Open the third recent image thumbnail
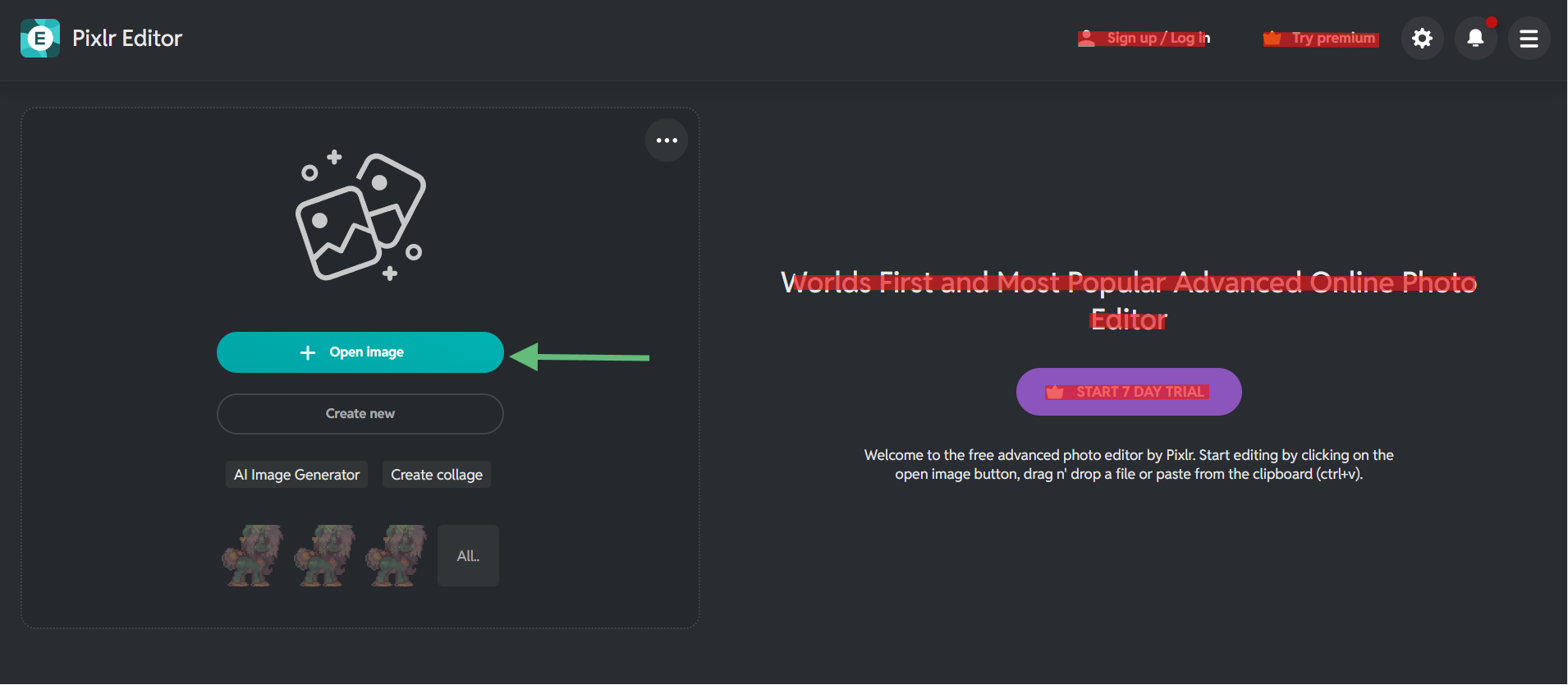The image size is (1568, 685). [x=396, y=556]
